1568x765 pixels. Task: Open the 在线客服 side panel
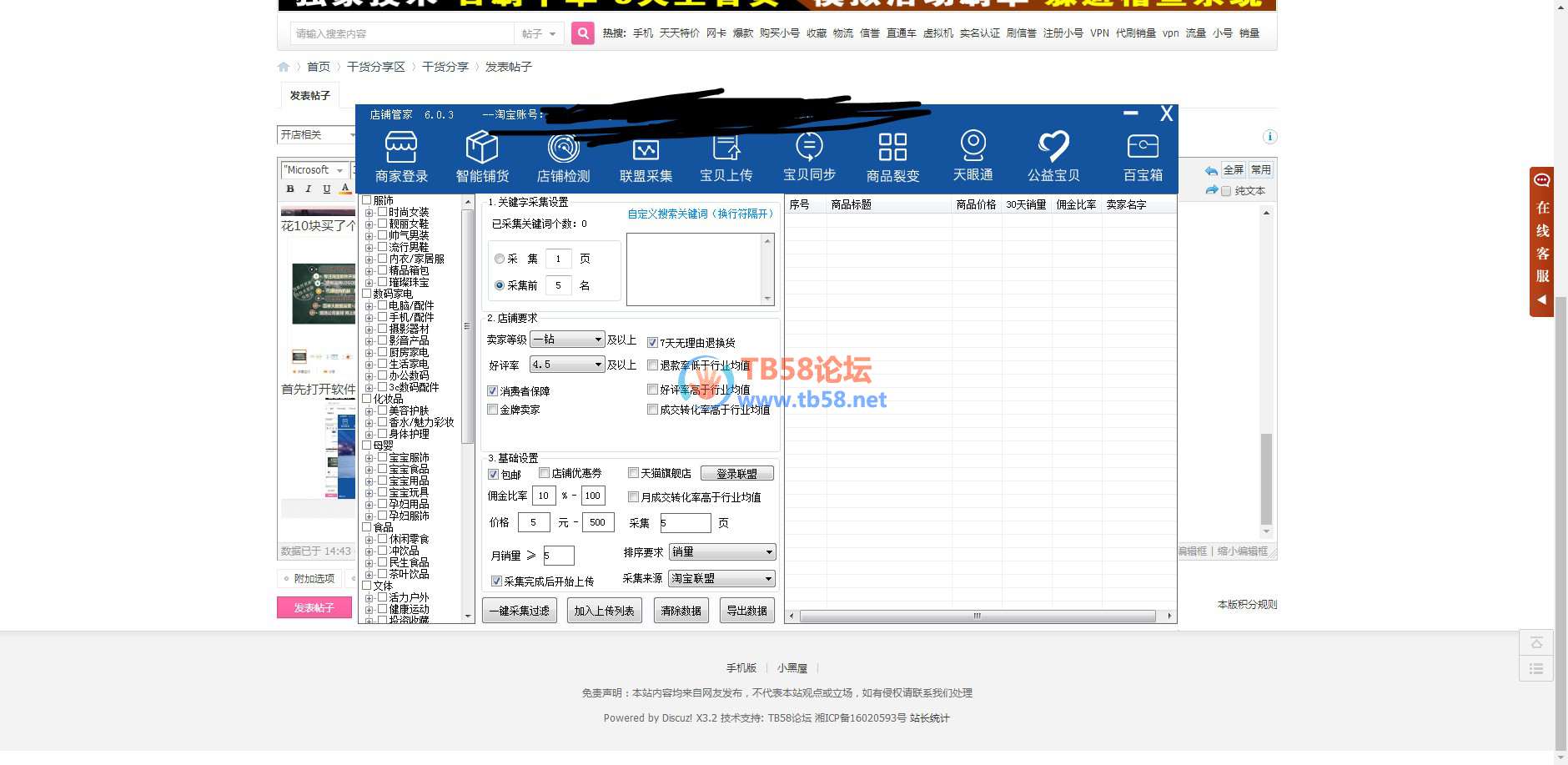(1542, 242)
